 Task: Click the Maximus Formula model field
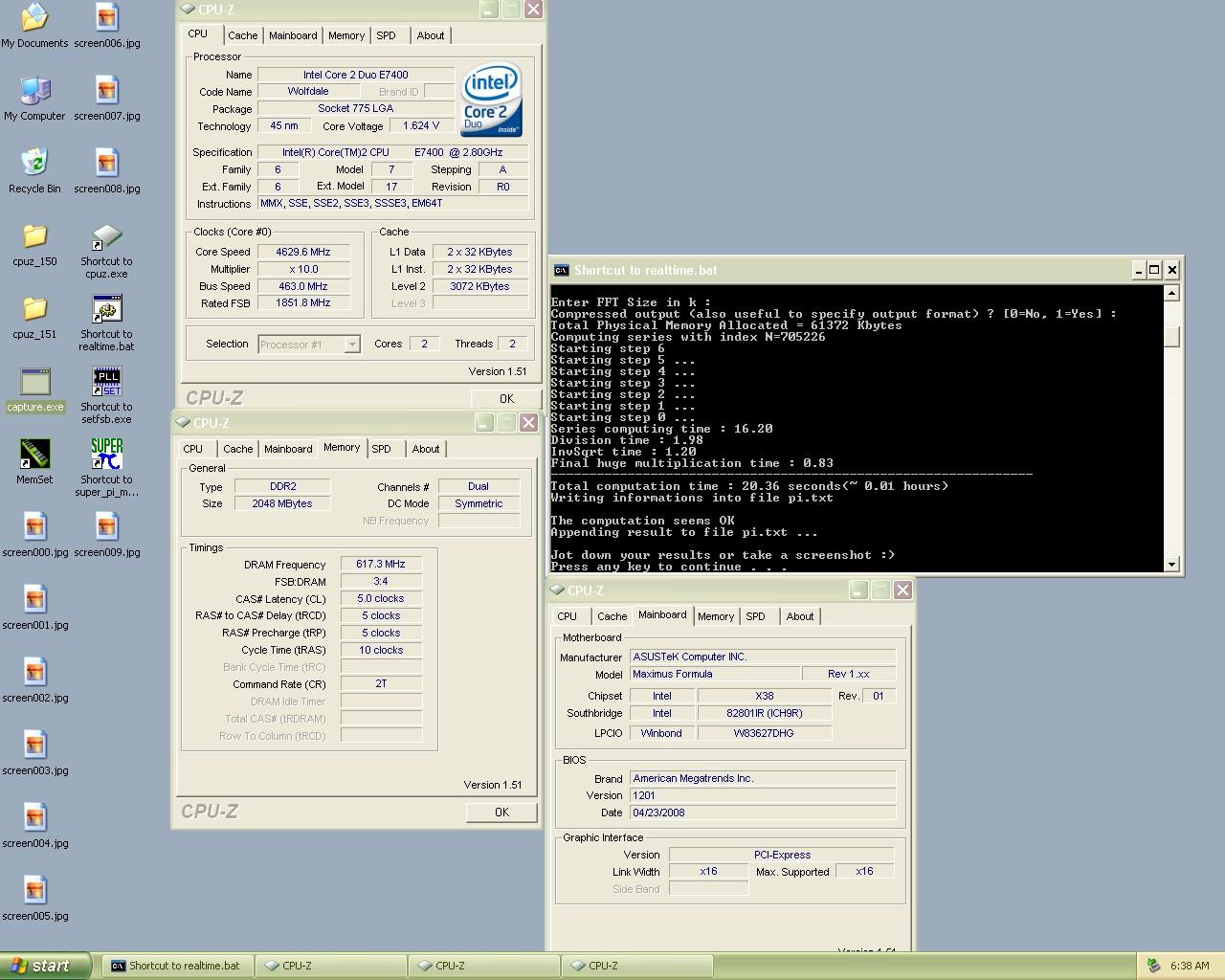tap(714, 674)
